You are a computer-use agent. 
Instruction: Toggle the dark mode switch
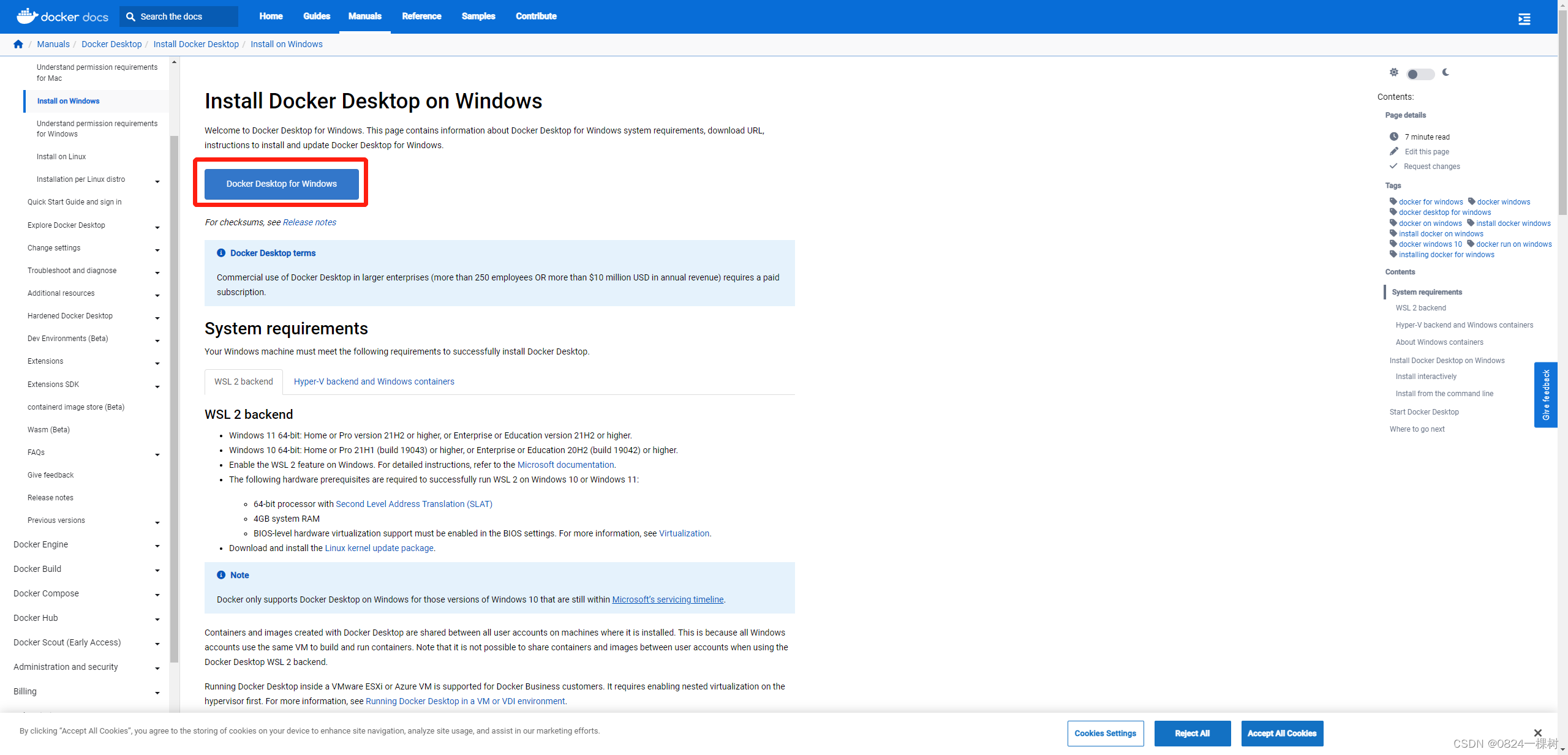tap(1420, 73)
